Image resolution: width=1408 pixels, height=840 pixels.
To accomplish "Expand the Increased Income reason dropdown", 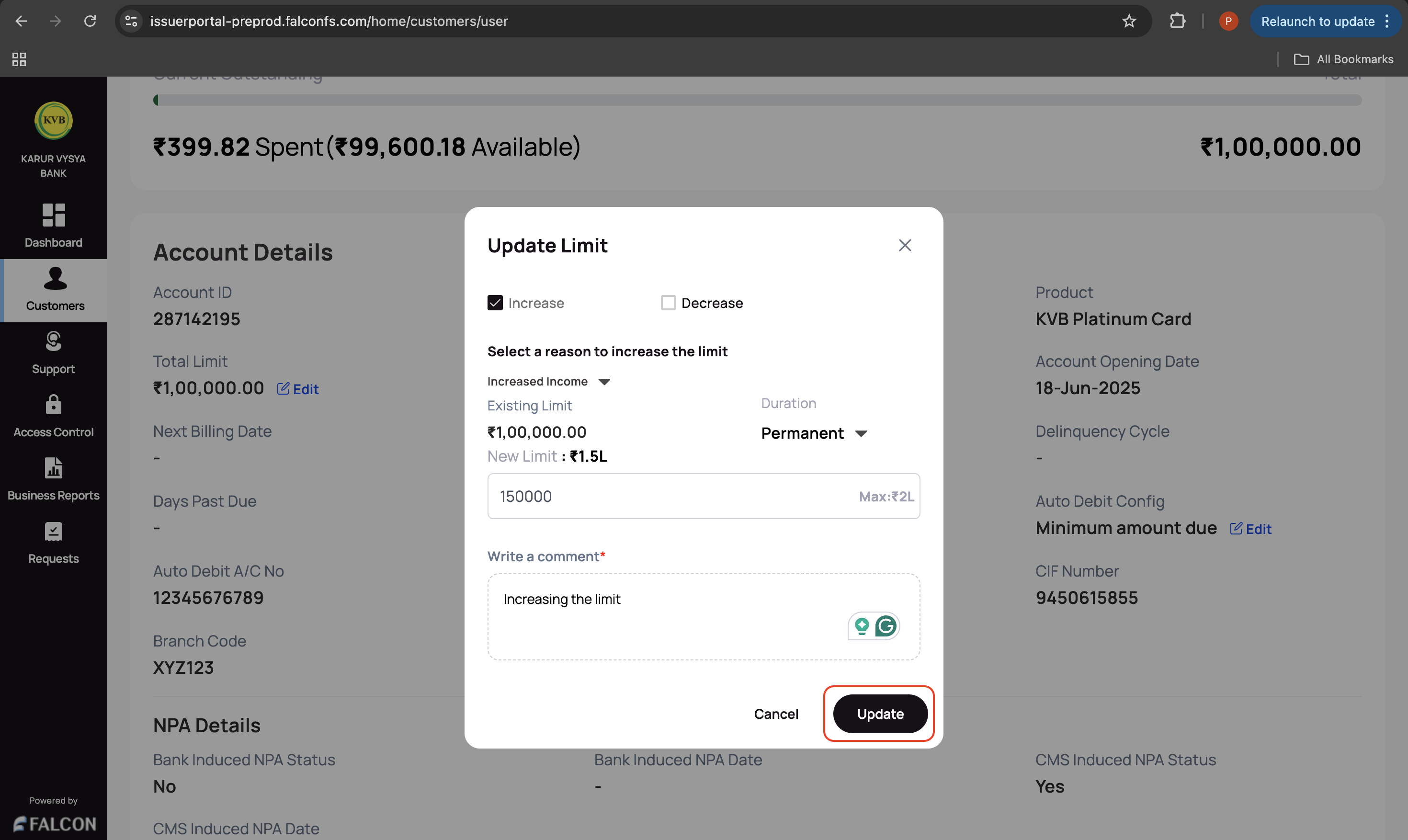I will 548,382.
